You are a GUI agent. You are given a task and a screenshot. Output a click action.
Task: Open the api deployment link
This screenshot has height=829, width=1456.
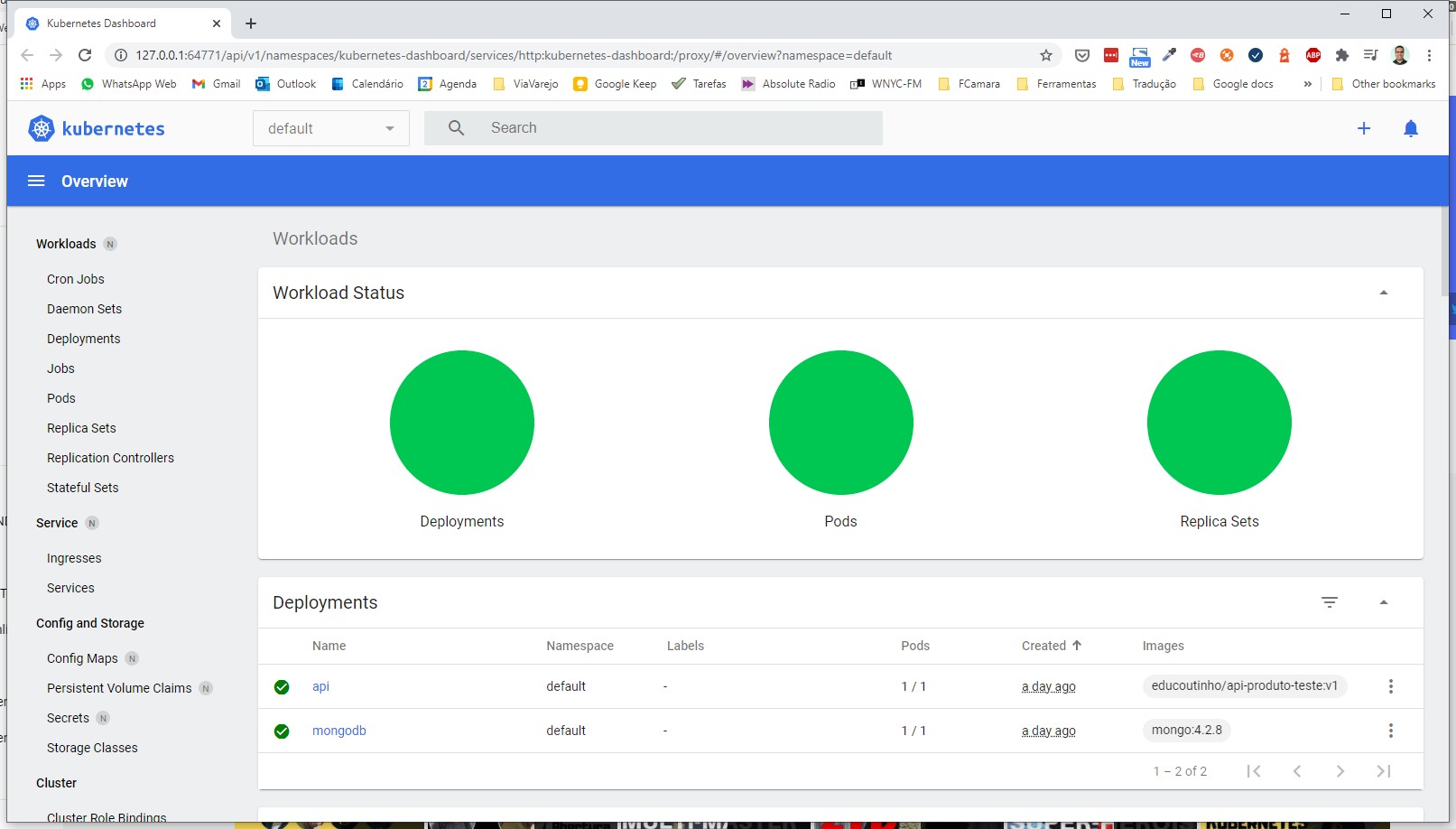click(320, 686)
